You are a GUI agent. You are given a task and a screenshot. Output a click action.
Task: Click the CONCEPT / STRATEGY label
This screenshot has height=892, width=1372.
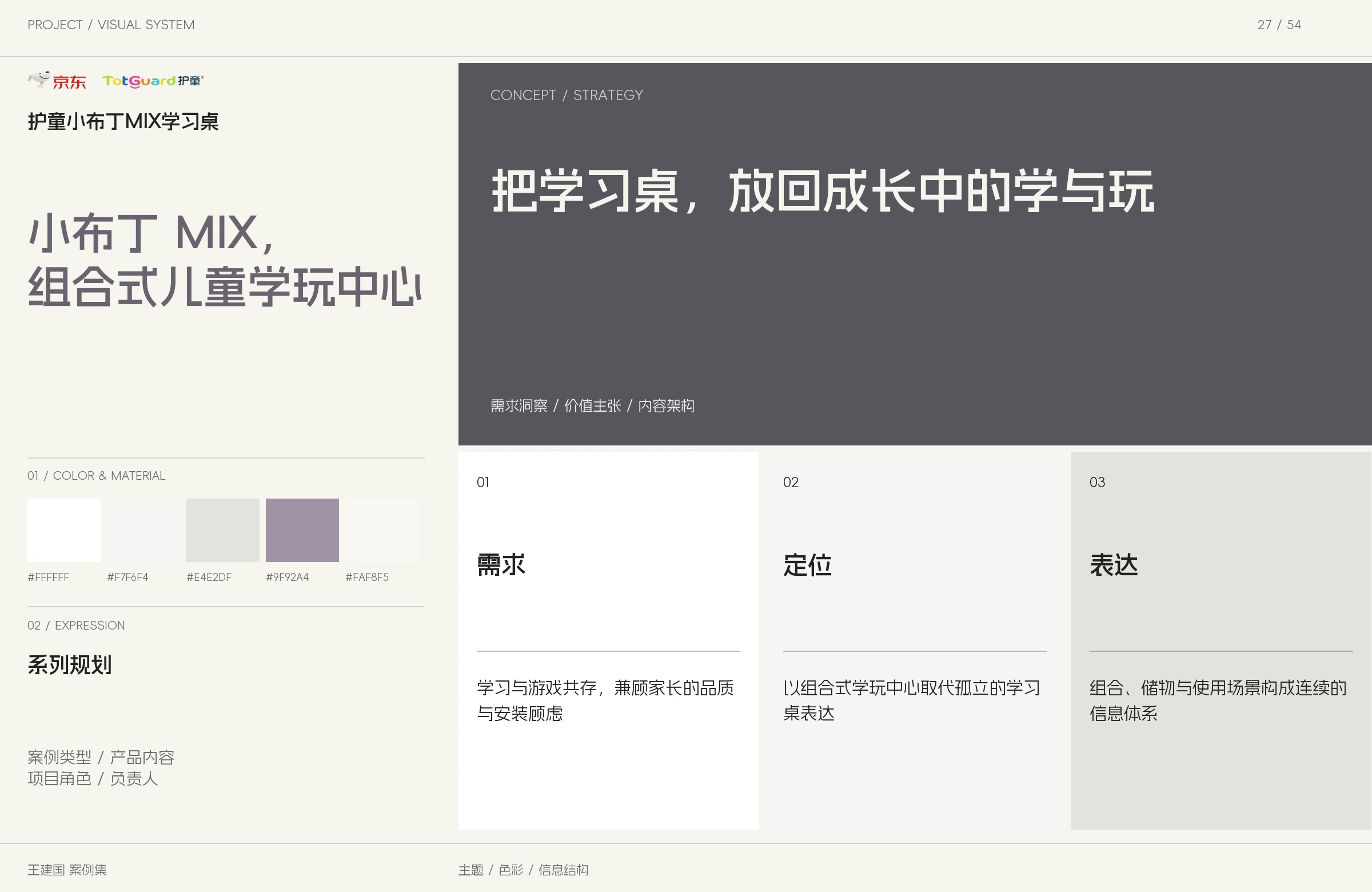(567, 95)
